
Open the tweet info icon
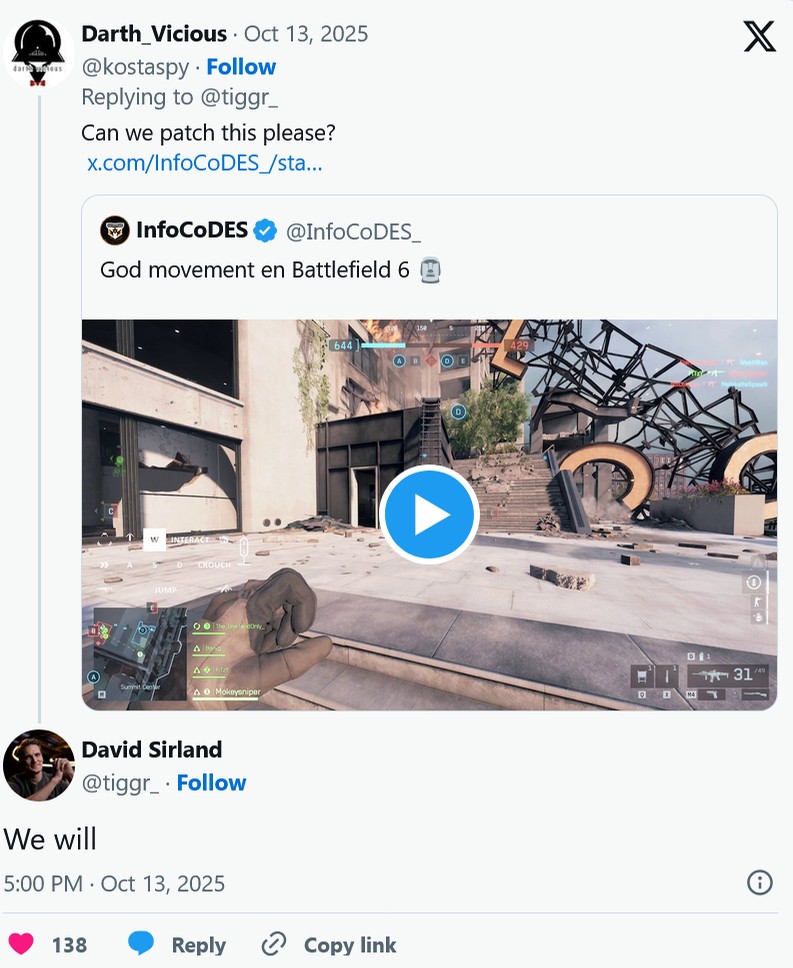click(759, 882)
